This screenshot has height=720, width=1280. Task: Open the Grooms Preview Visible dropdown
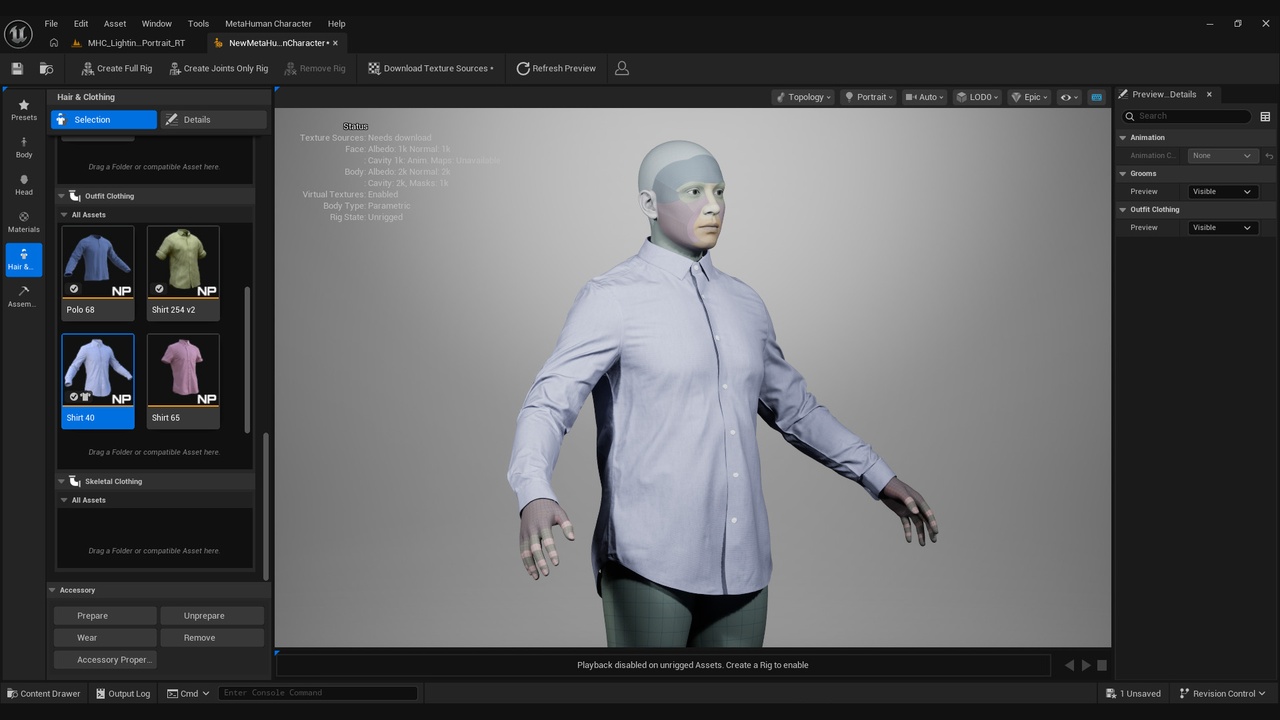pyautogui.click(x=1221, y=191)
